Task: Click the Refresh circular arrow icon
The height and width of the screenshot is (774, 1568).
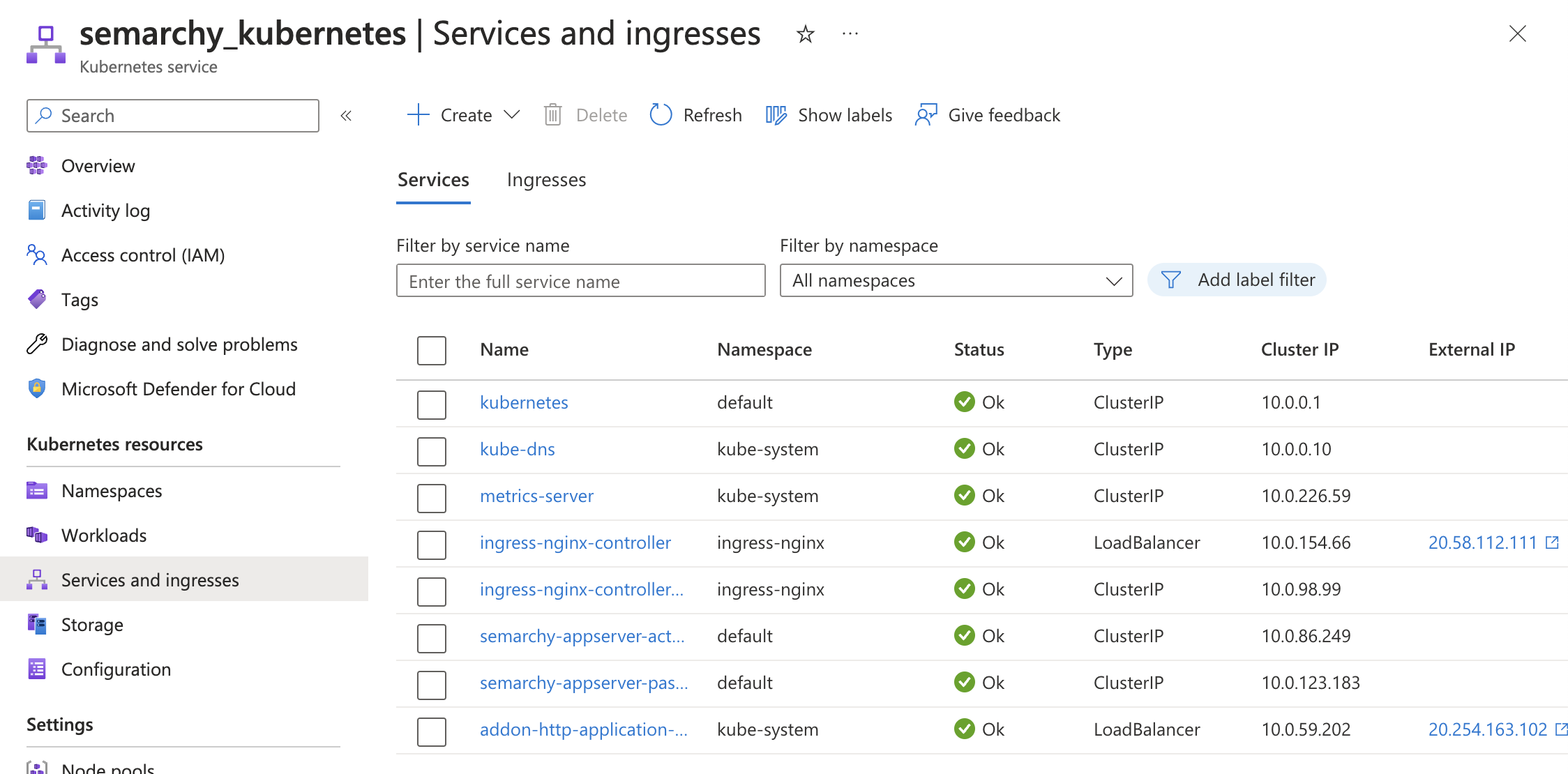Action: (661, 115)
